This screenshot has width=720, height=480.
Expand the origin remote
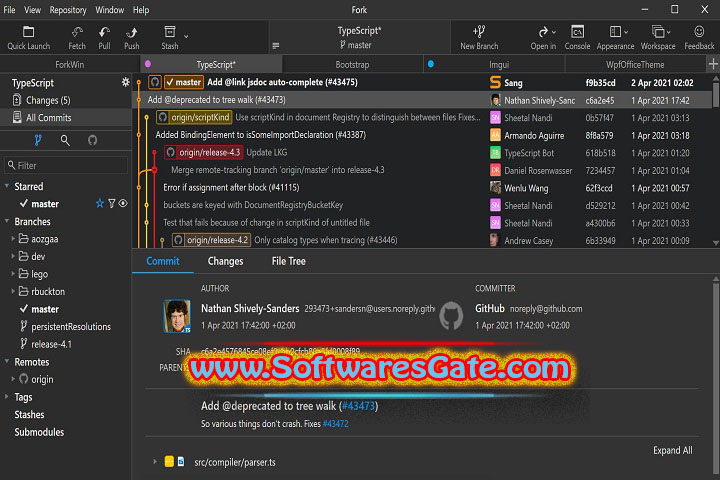point(13,379)
